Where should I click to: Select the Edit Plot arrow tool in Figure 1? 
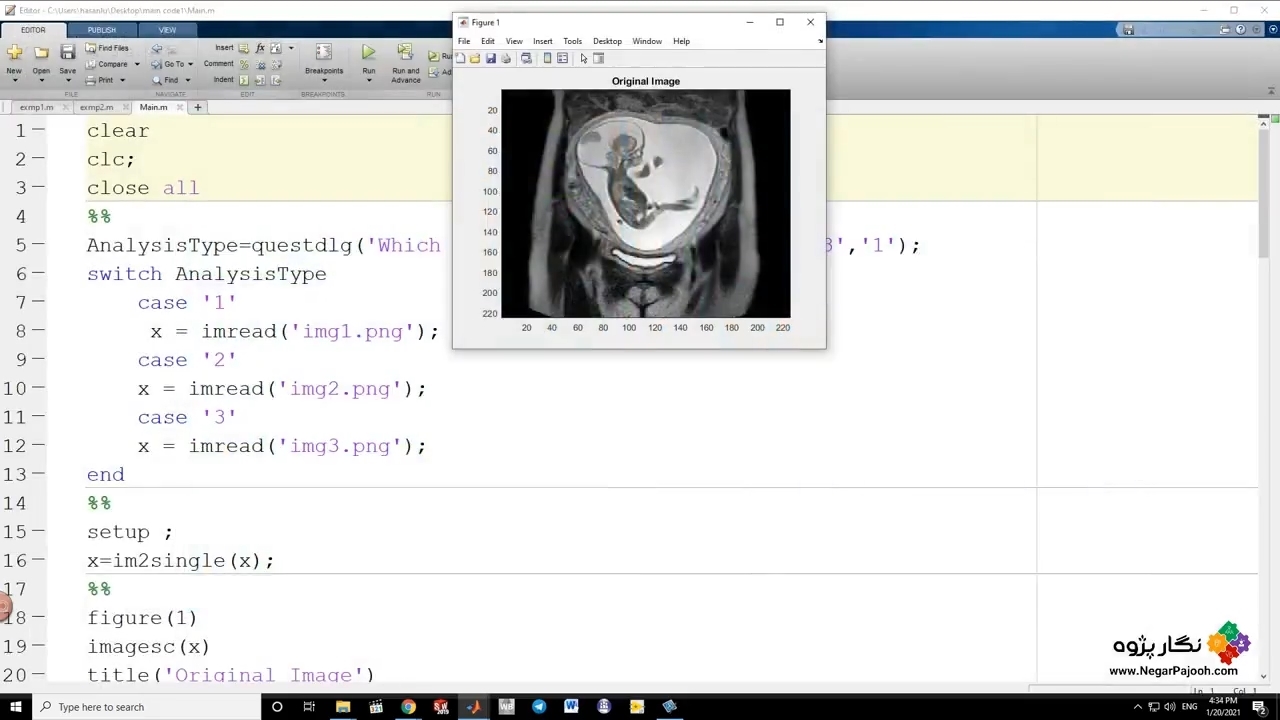[584, 59]
